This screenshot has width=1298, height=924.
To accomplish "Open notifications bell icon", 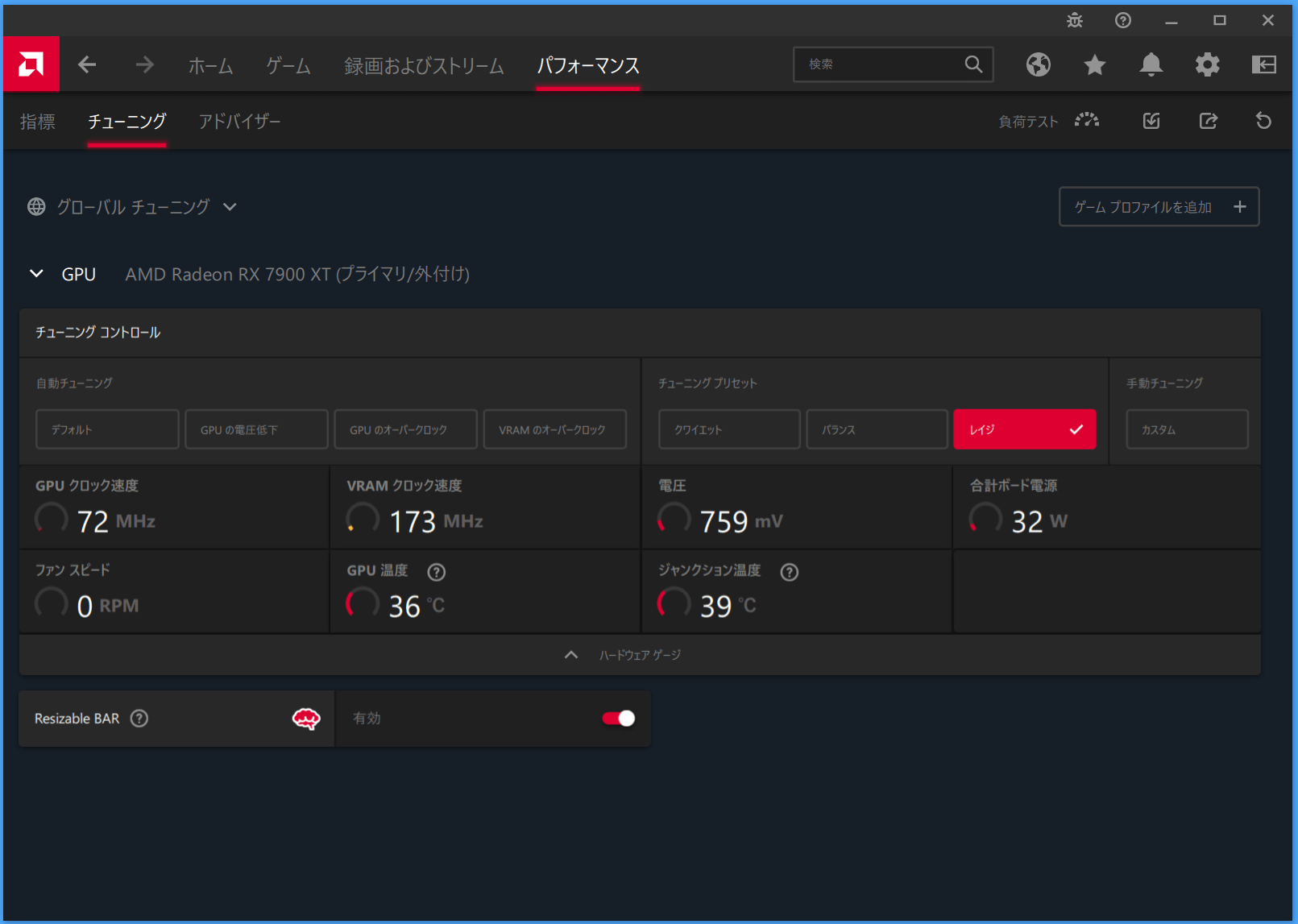I will (1151, 64).
